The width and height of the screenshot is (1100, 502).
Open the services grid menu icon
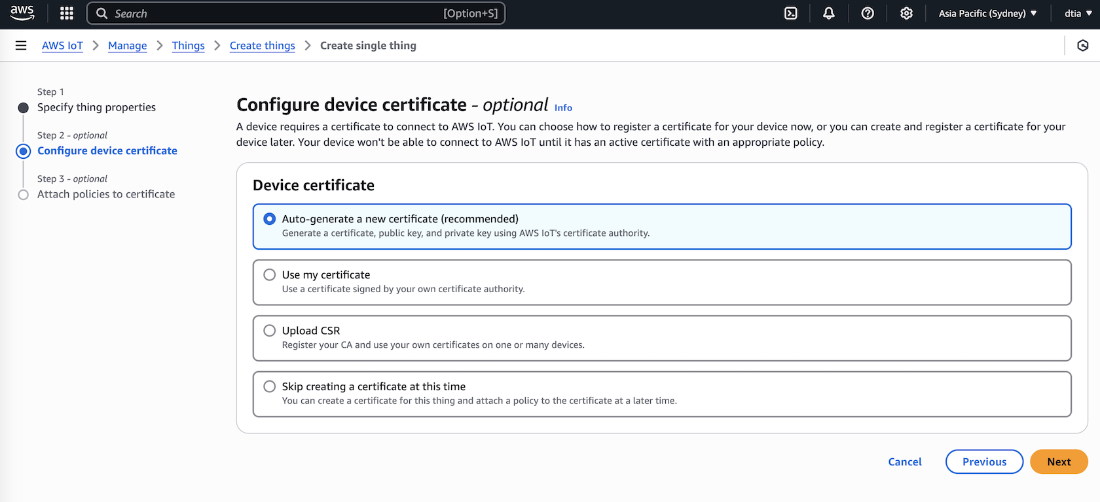pos(66,13)
